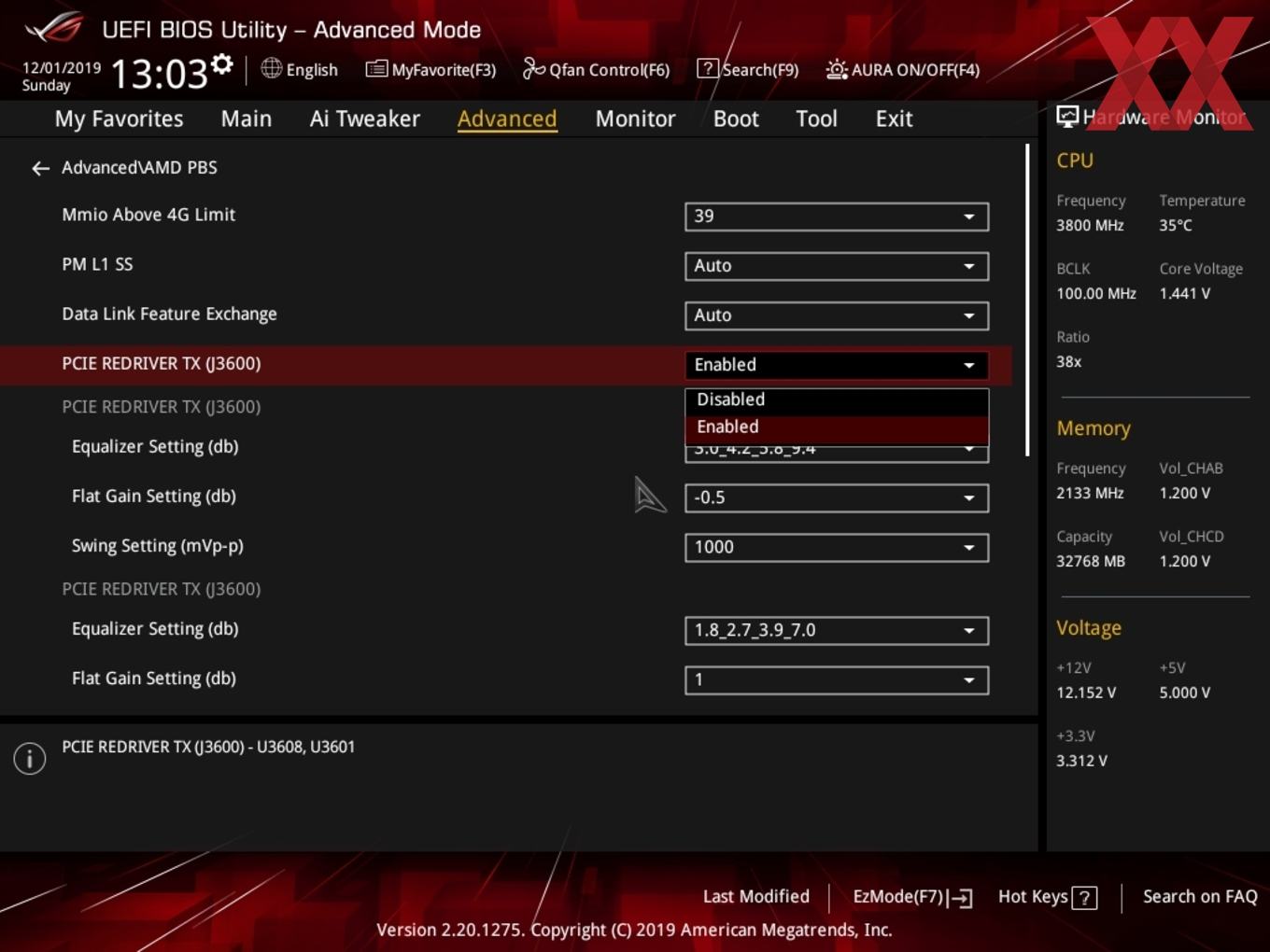Switch to the My Favorites tab
The height and width of the screenshot is (952, 1270).
[x=119, y=119]
